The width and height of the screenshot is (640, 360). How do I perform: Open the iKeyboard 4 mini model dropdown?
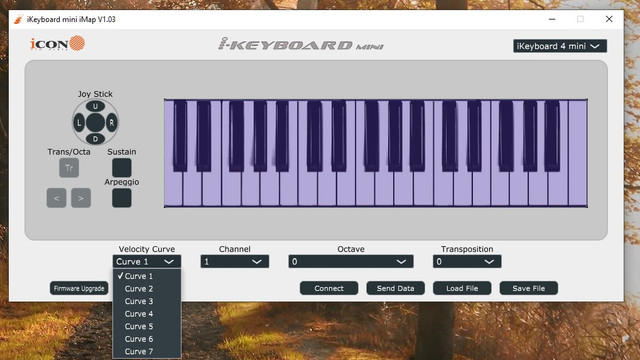click(560, 46)
